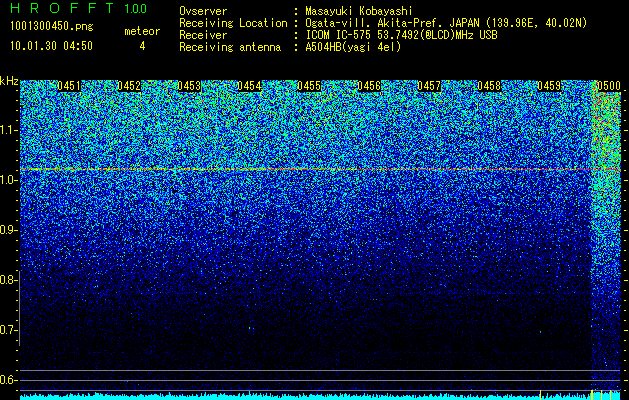Click the 0456 time marker
The image size is (629, 400).
click(x=369, y=86)
